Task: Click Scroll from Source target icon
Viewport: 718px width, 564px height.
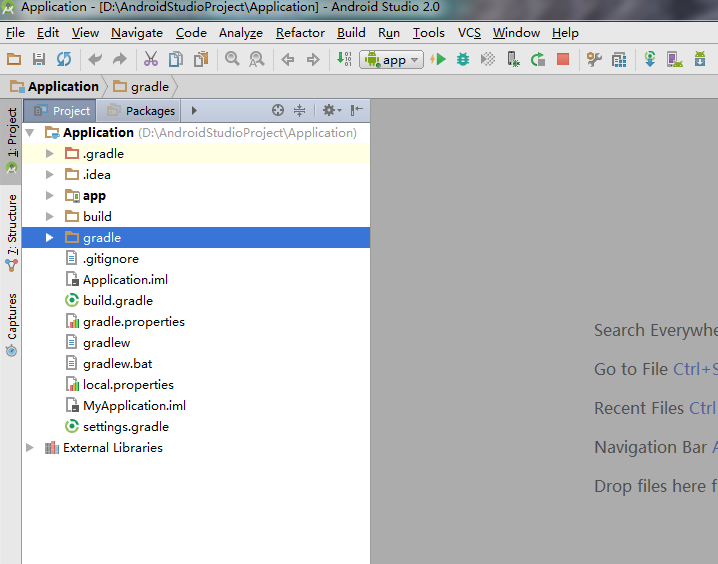Action: tap(278, 110)
